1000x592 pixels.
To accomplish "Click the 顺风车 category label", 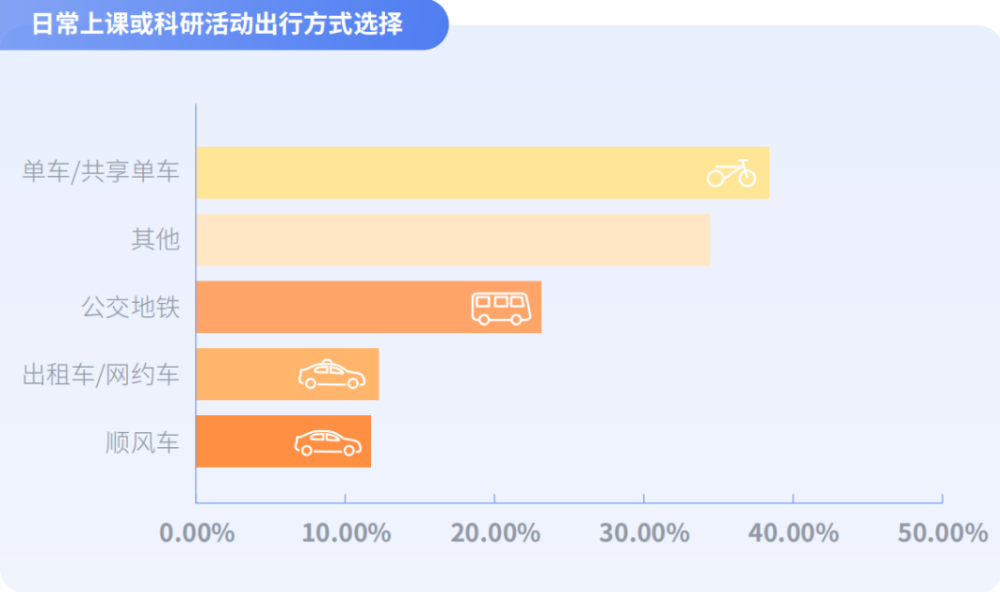I will (143, 442).
